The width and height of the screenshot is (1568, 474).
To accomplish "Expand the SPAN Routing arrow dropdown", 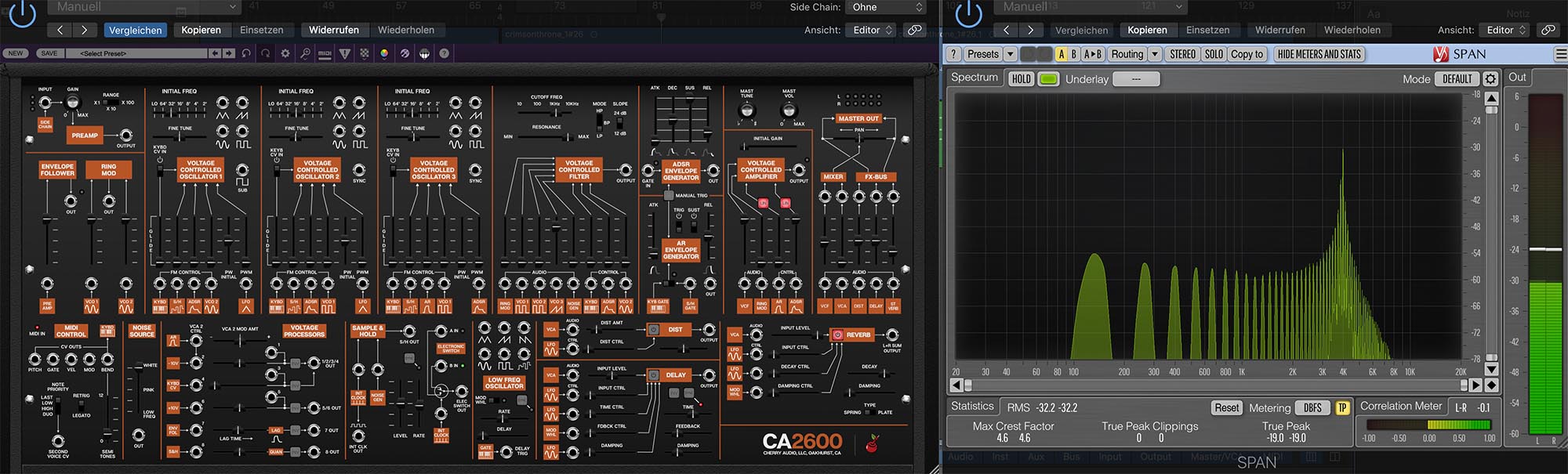I will (1155, 54).
